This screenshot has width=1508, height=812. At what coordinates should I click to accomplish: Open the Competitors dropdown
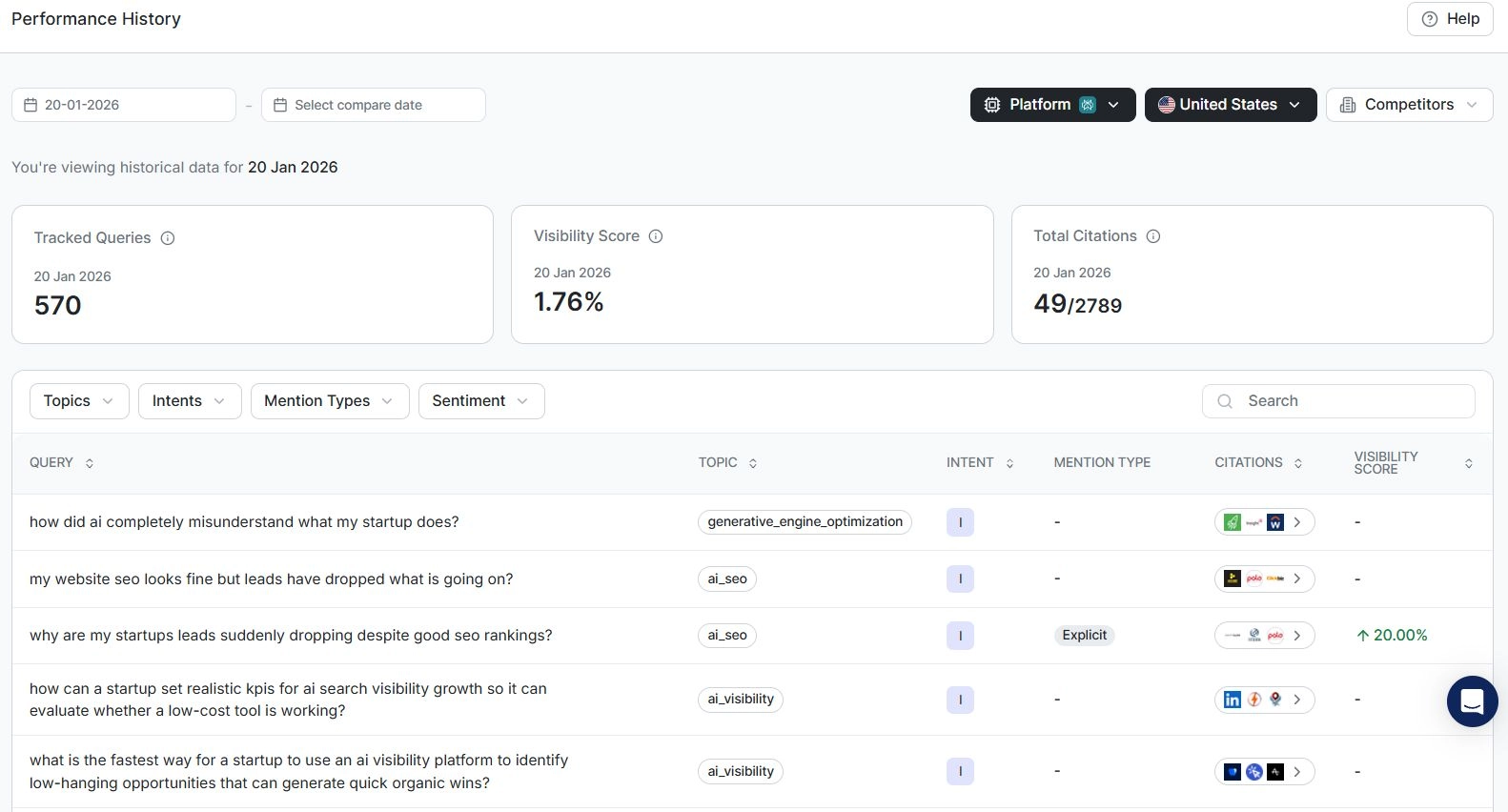(1409, 105)
